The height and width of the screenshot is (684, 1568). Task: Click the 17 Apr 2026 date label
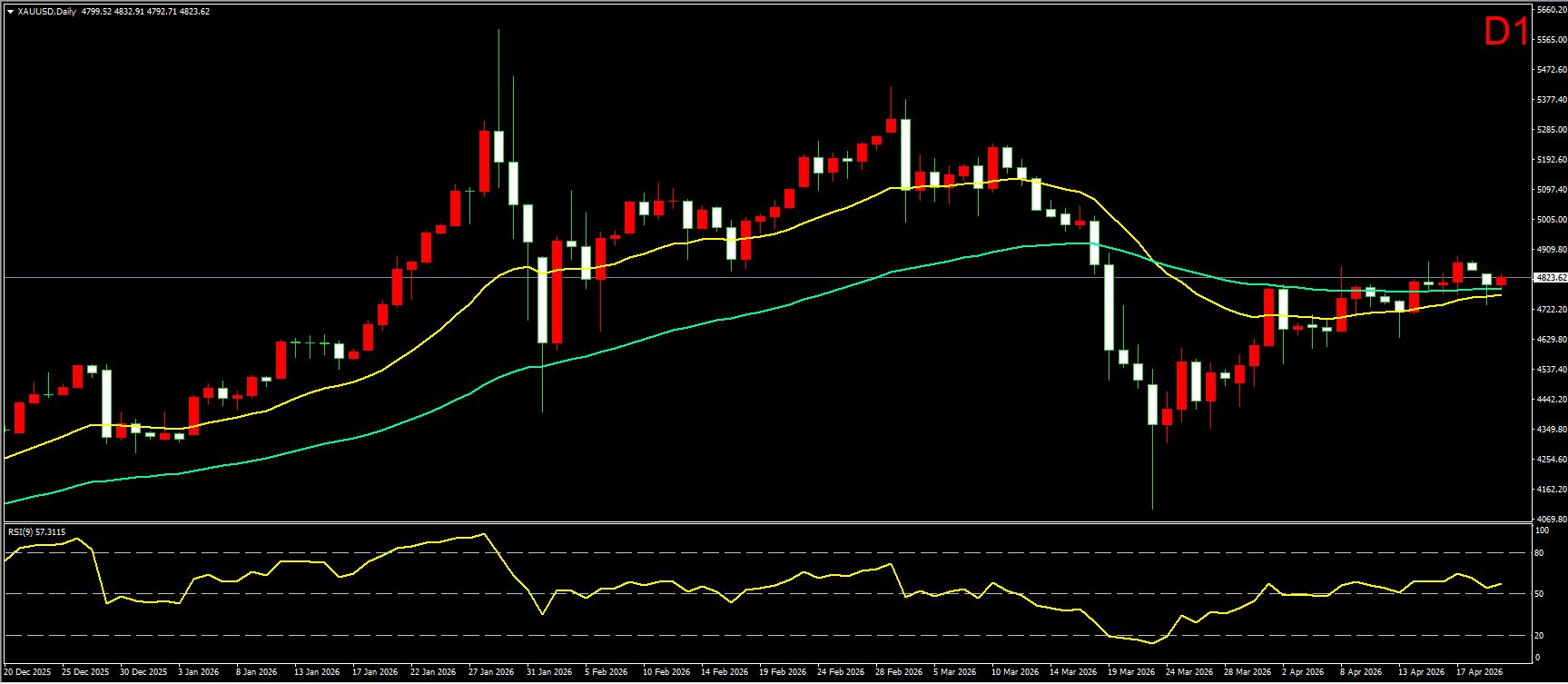tap(1480, 672)
